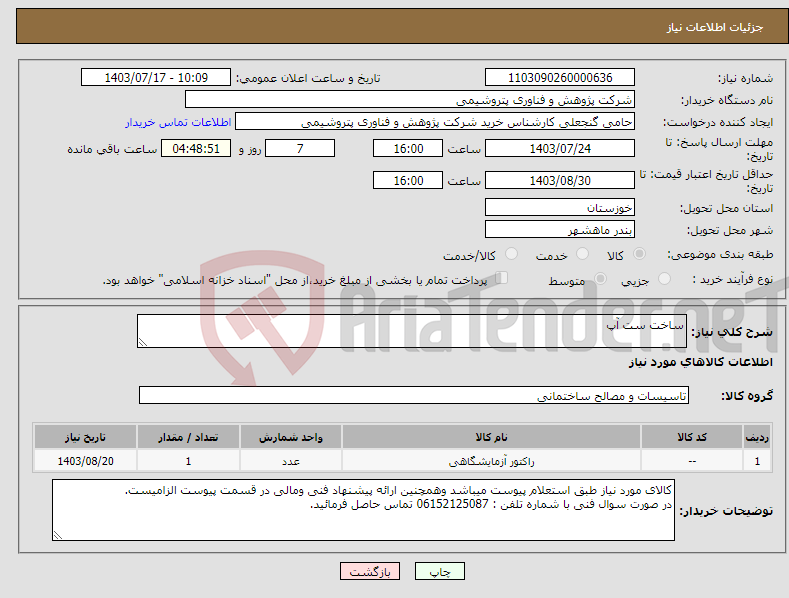Click the response deadline time 16:00 field
The image size is (789, 598).
[408, 148]
